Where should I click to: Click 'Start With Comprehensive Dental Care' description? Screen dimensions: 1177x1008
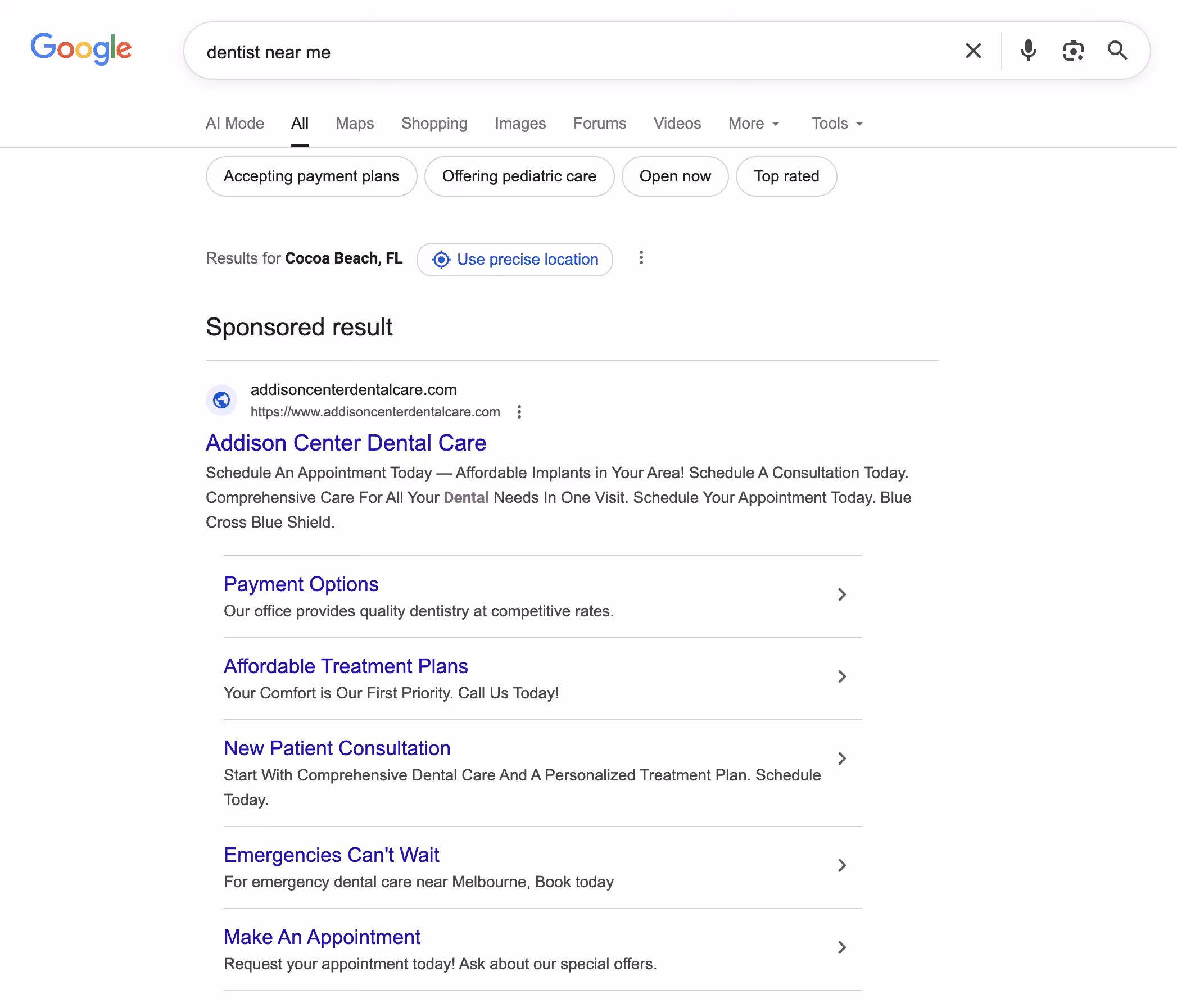click(522, 788)
